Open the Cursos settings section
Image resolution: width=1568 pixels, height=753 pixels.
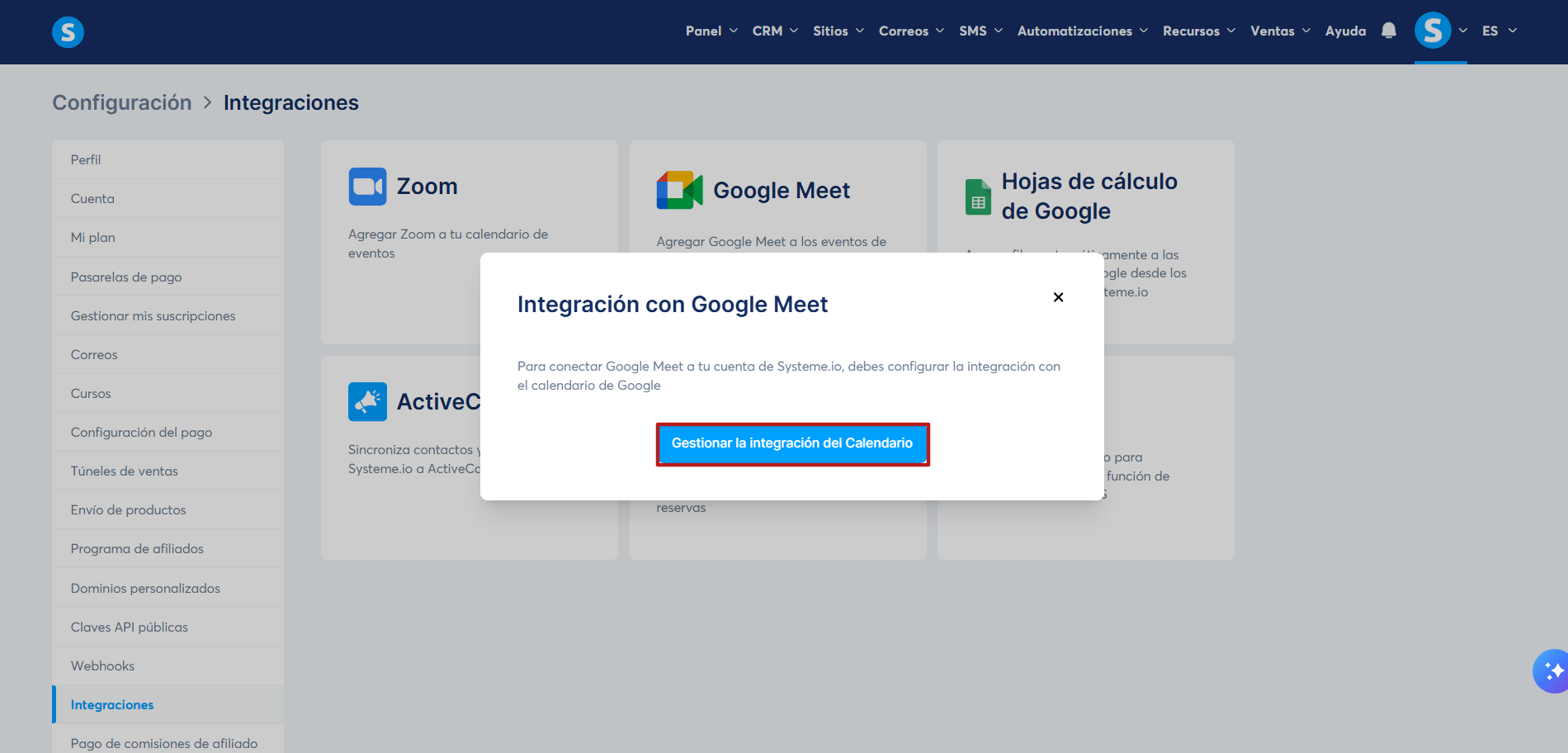pyautogui.click(x=168, y=393)
